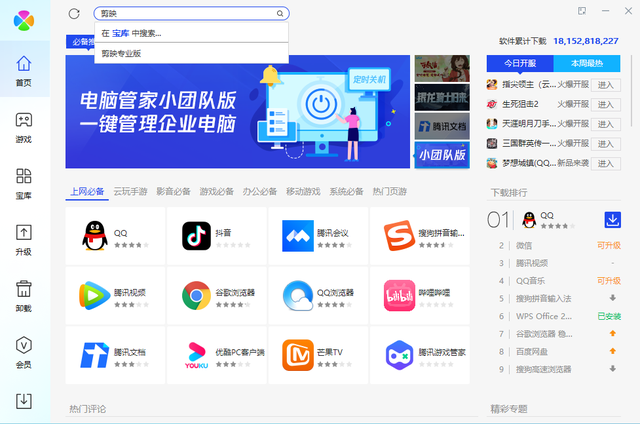640x424 pixels.
Task: Open the 电脑管家小团队版 main banner
Action: 238,112
